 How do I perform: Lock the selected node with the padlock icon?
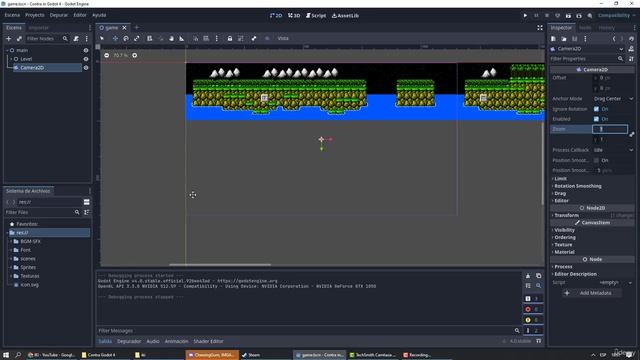[230, 38]
